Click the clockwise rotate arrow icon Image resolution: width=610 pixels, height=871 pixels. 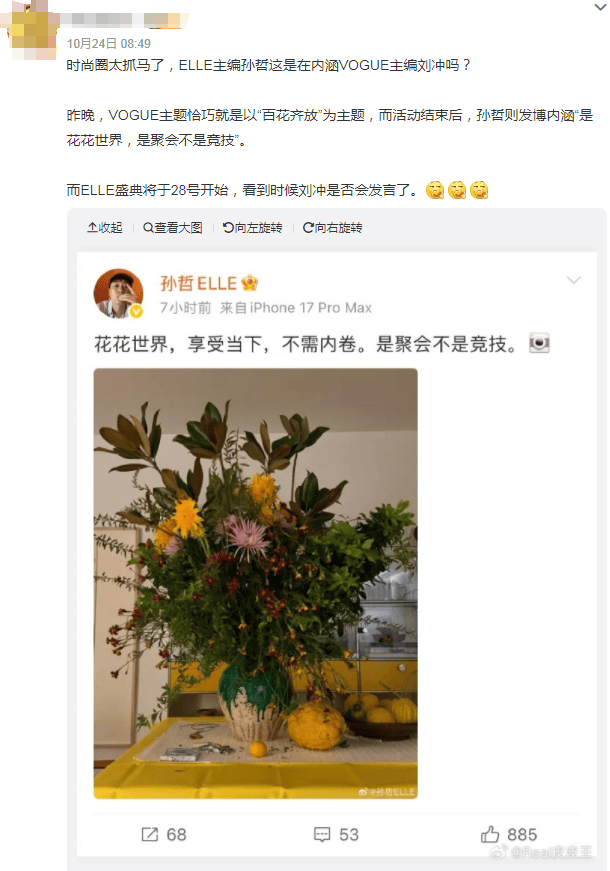click(x=308, y=227)
